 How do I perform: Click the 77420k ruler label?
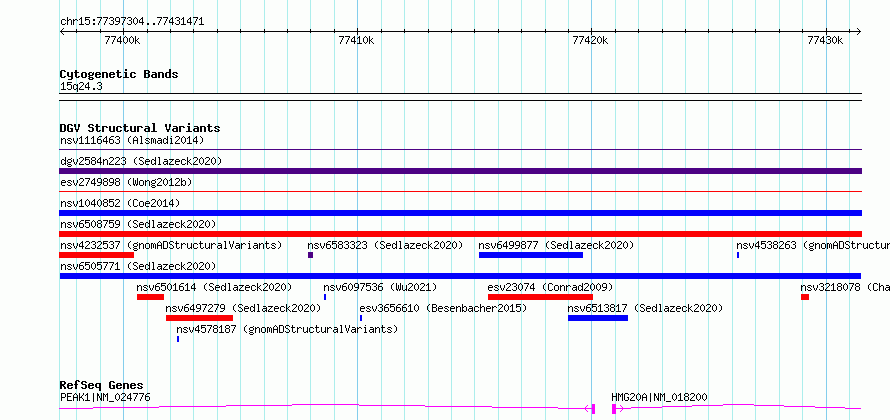click(590, 40)
